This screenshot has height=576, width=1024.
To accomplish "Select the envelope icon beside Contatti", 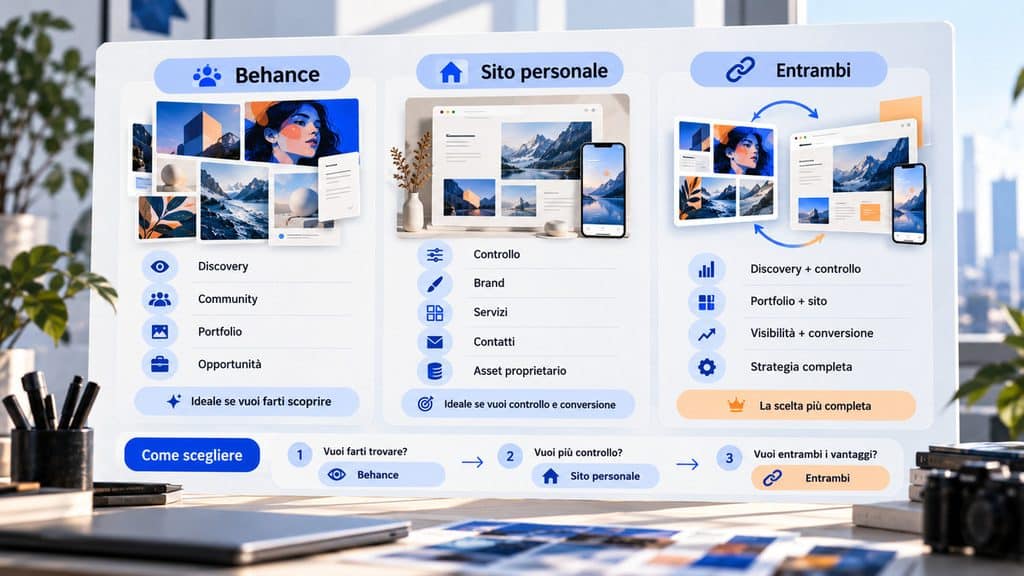I will point(435,342).
